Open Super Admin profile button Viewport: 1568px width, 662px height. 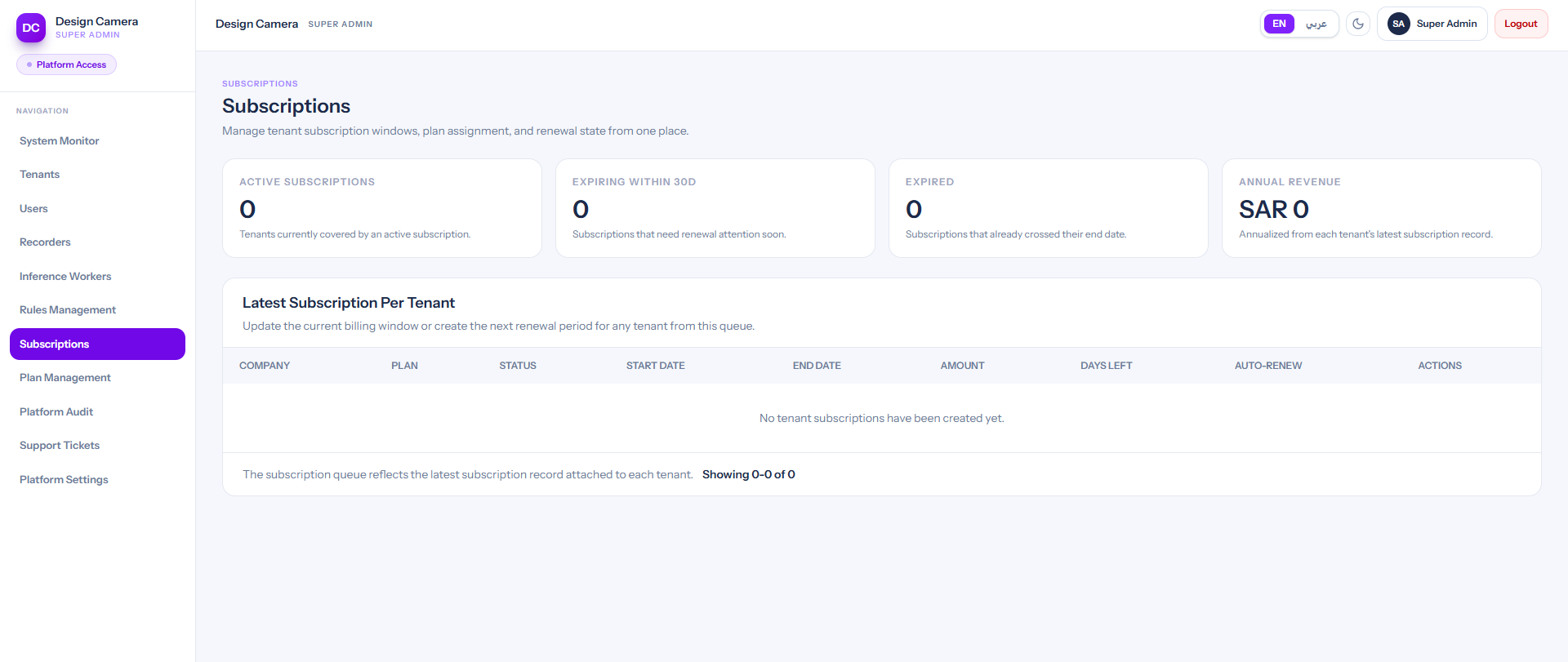1432,24
